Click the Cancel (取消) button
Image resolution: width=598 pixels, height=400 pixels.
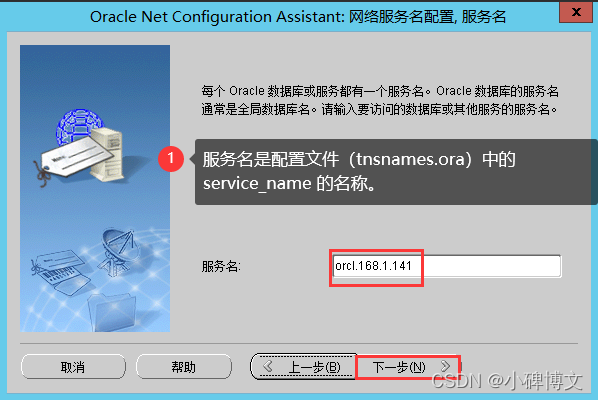pyautogui.click(x=73, y=367)
